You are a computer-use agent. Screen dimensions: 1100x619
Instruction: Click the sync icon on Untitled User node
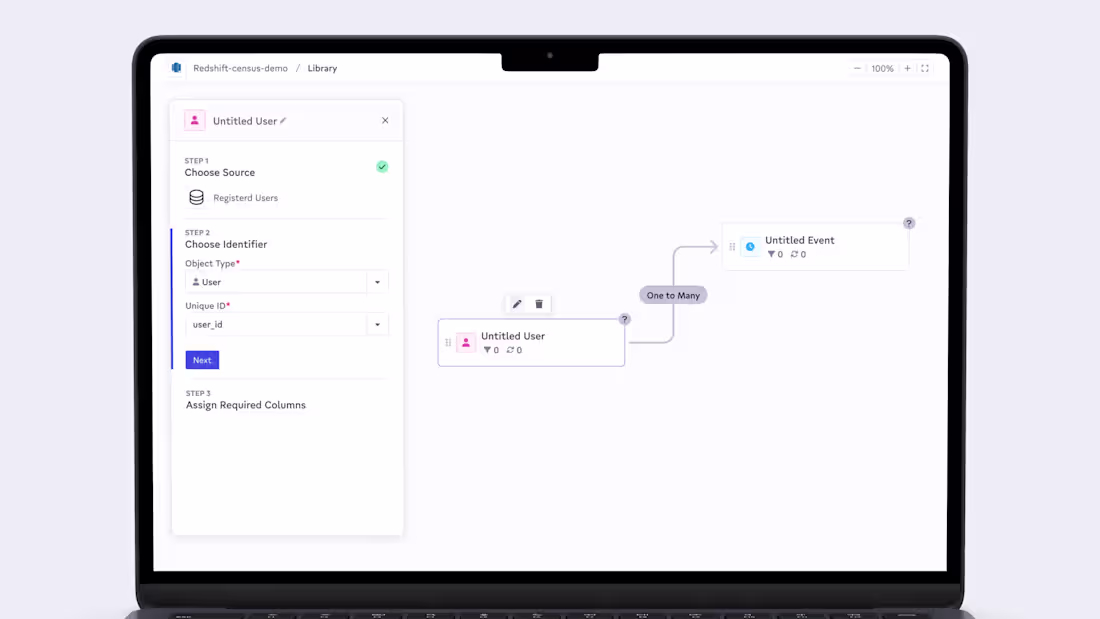click(510, 350)
